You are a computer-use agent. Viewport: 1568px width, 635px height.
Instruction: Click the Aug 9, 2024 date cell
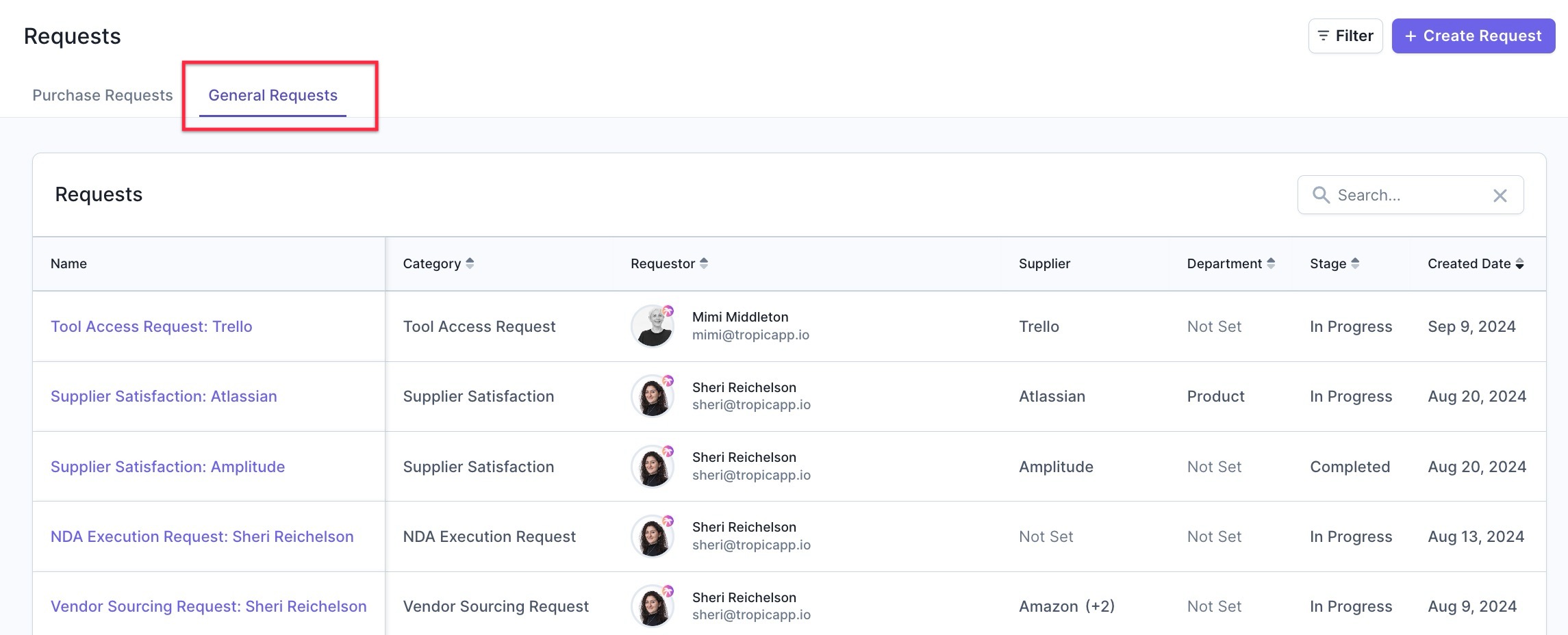click(x=1472, y=606)
